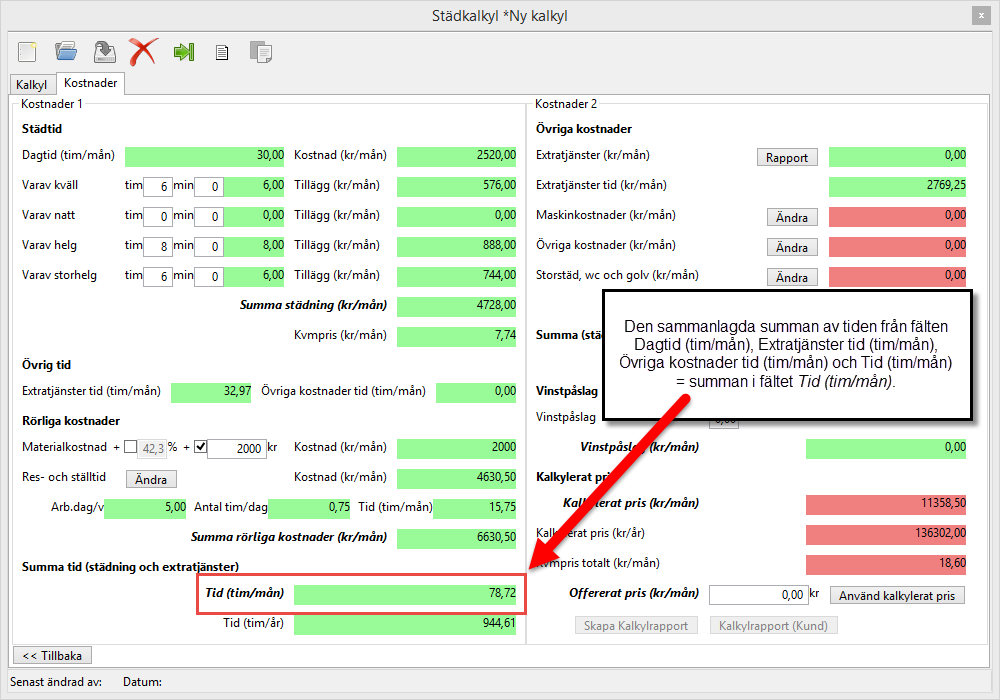
Task: Click the Offererat pris input field
Action: point(758,595)
